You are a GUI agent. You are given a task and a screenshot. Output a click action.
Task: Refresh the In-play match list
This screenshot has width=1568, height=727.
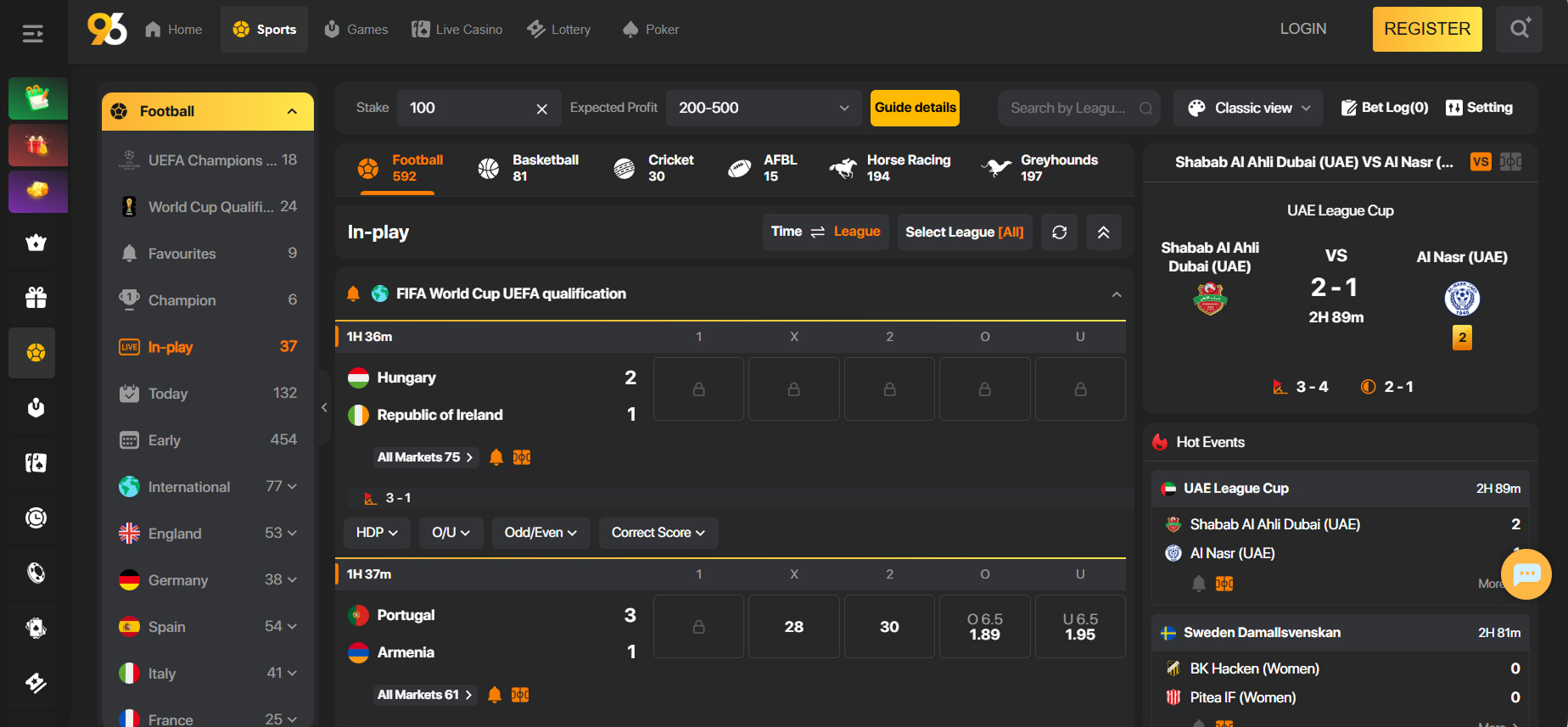tap(1059, 232)
